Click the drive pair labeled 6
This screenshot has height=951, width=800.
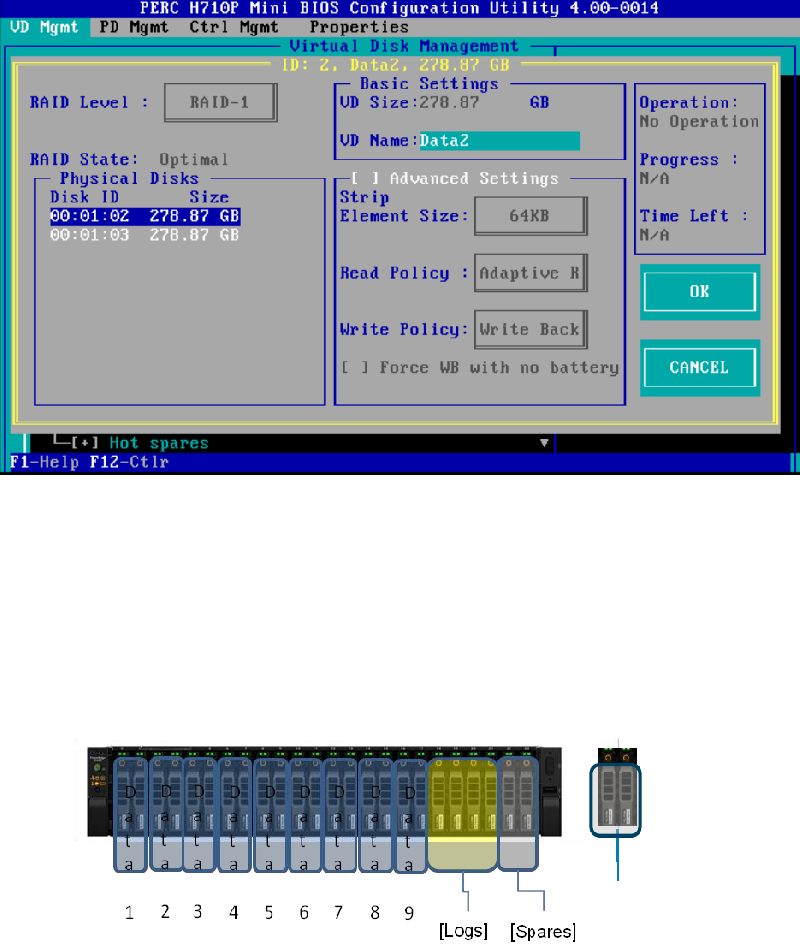[306, 815]
